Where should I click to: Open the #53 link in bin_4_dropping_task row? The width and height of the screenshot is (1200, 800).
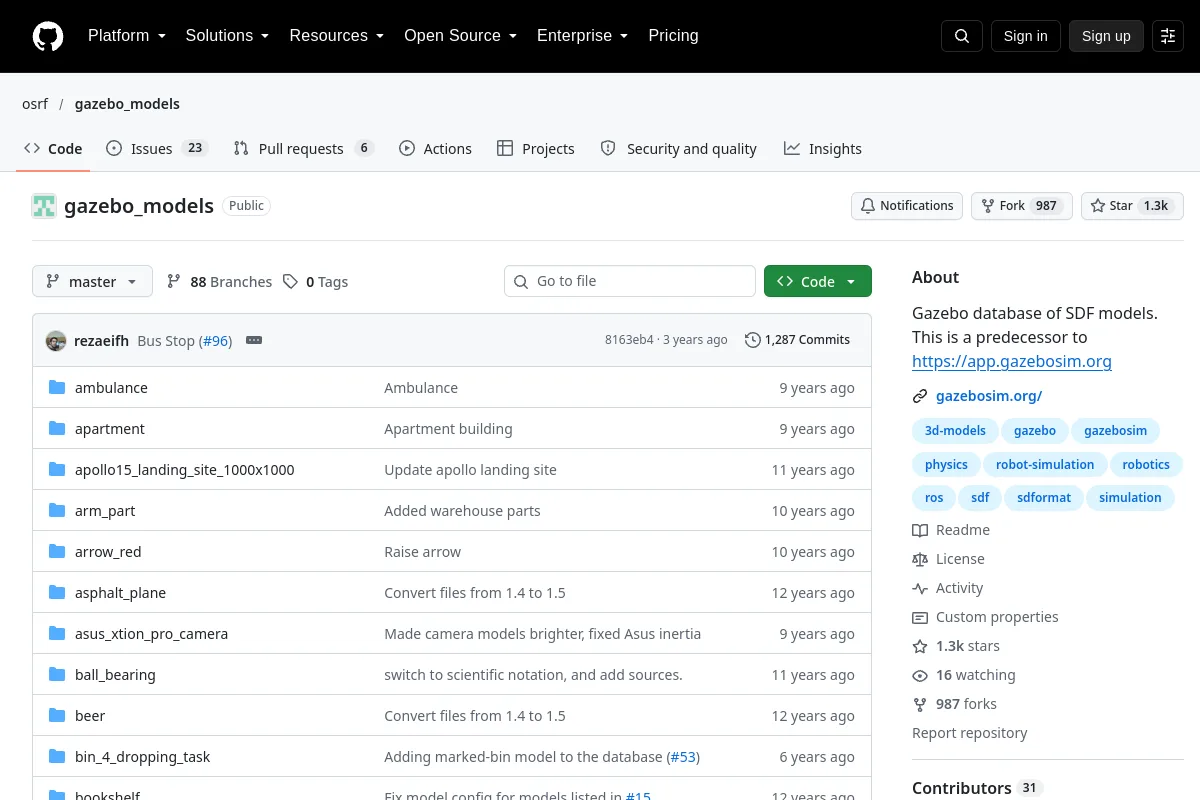click(682, 757)
